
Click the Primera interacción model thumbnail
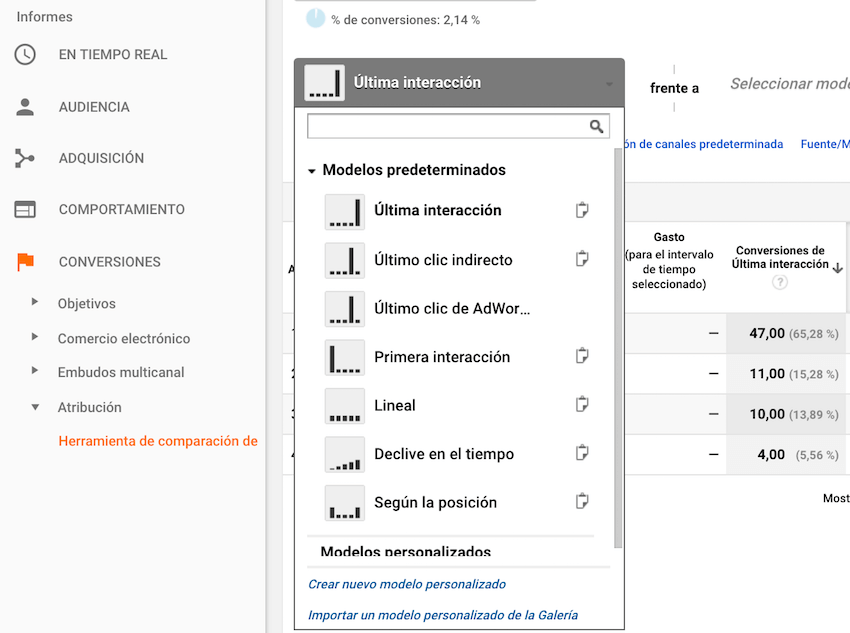[x=345, y=358]
